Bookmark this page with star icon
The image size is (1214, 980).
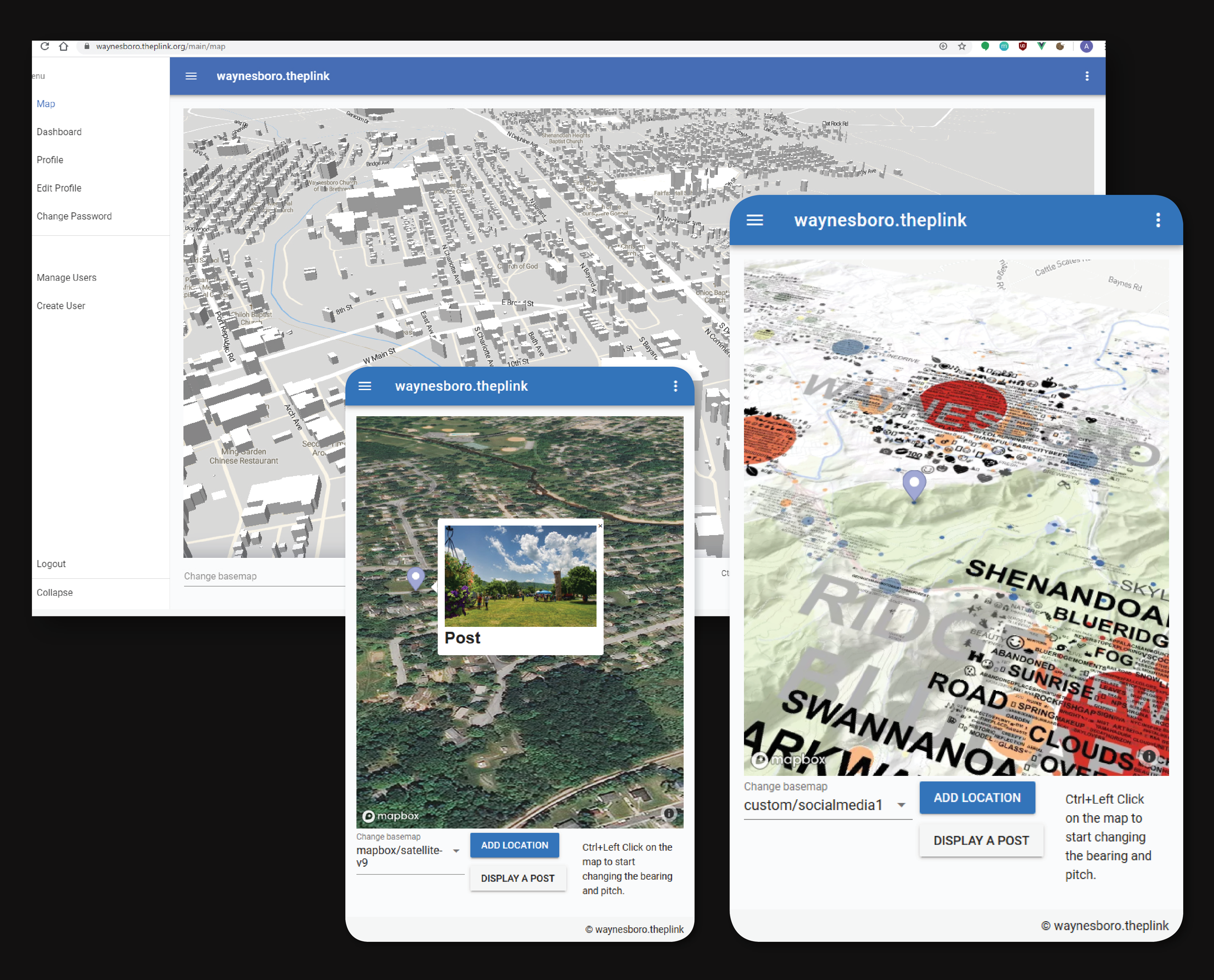point(962,46)
